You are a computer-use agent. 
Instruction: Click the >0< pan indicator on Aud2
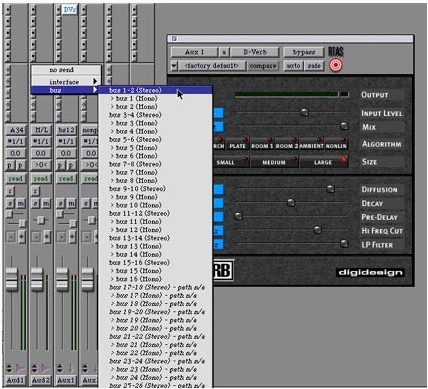click(x=41, y=165)
